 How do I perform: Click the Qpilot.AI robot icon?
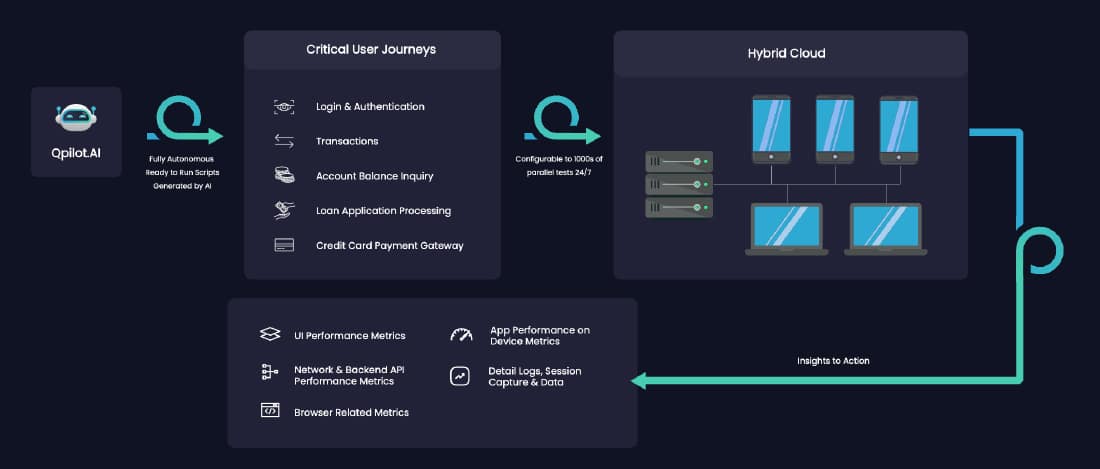[76, 118]
